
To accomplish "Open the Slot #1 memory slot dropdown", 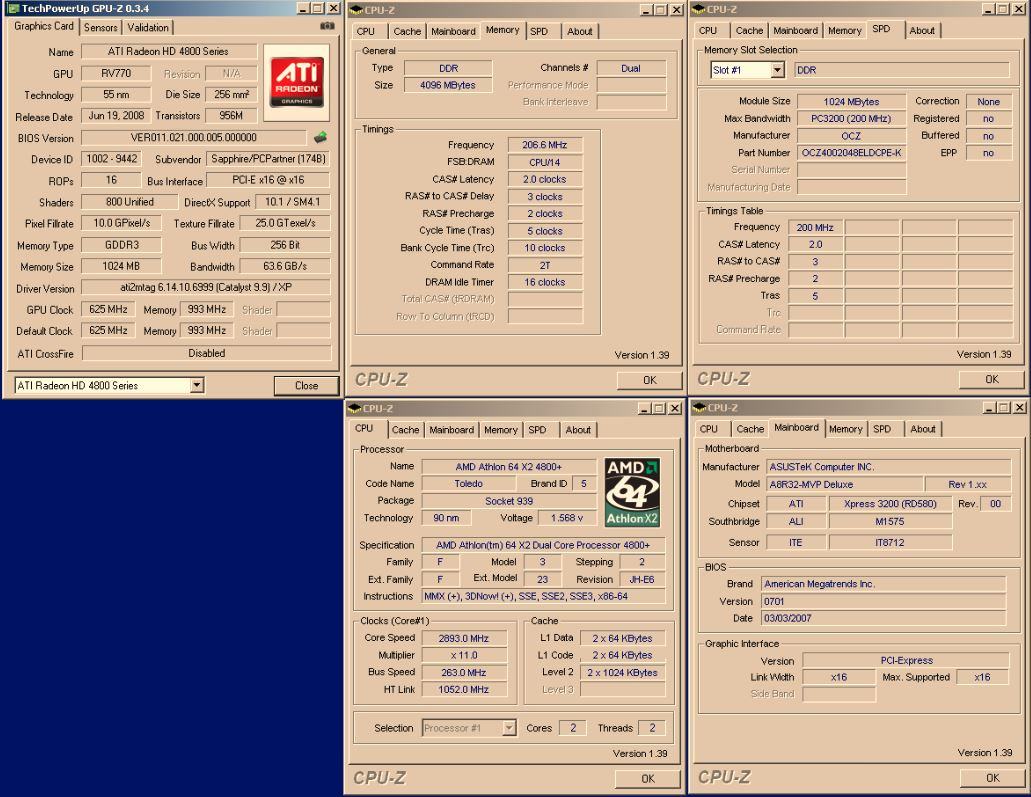I will 777,70.
